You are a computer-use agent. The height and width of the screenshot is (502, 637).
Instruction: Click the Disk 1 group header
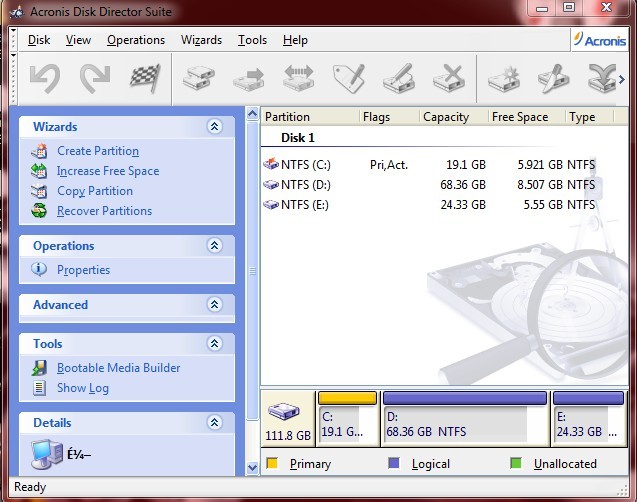pyautogui.click(x=298, y=138)
